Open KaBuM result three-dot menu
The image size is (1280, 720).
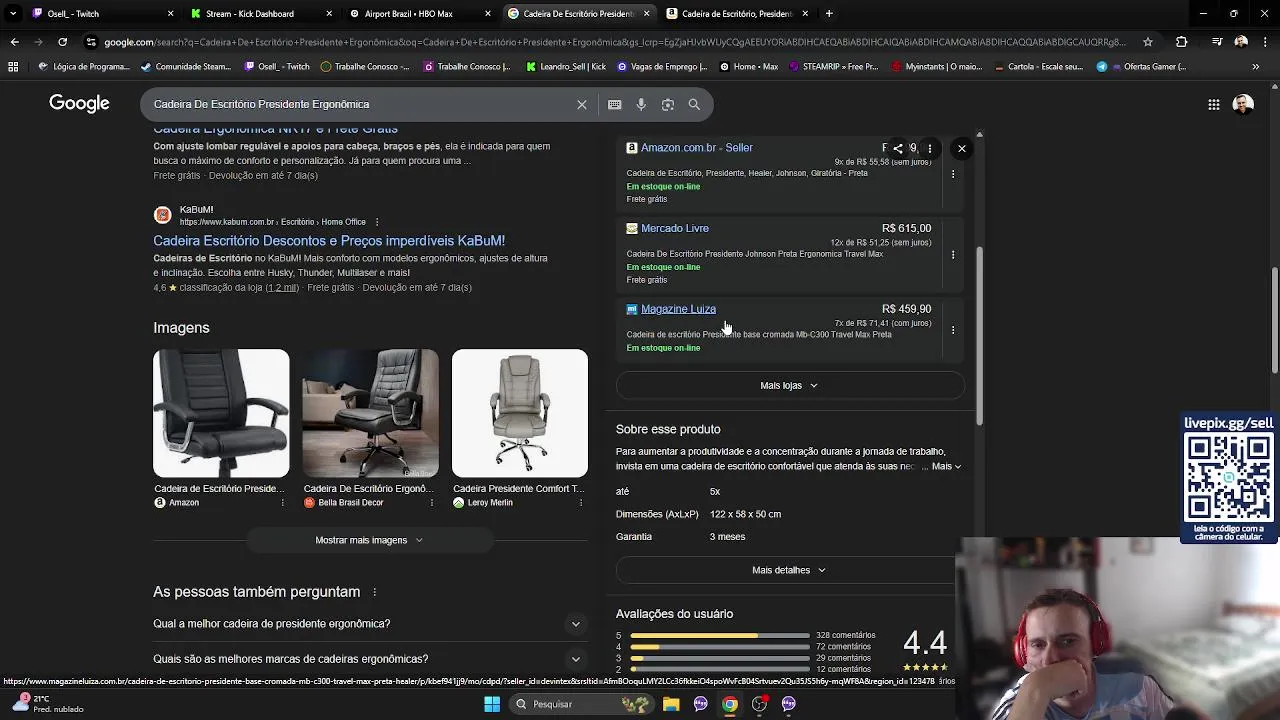[x=376, y=222]
